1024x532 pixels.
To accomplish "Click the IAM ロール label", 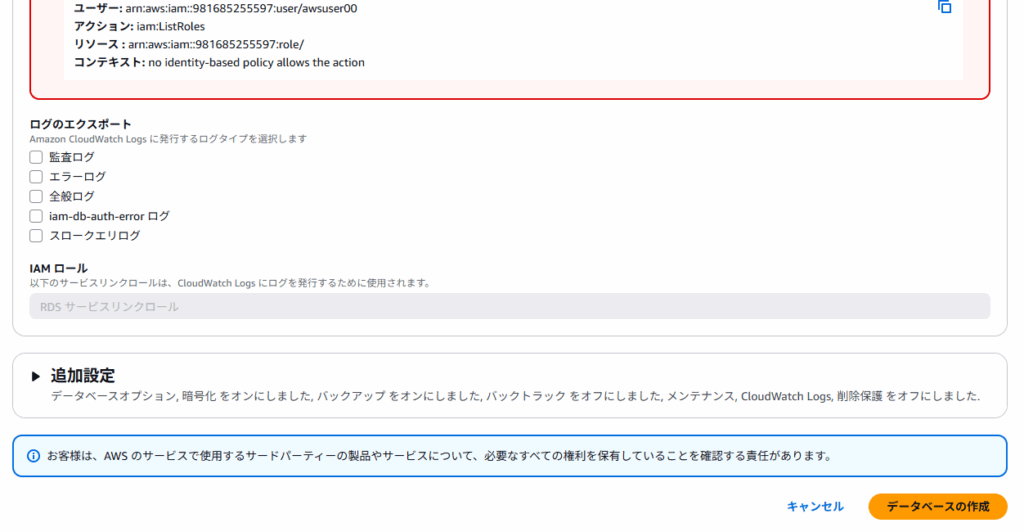I will coord(58,268).
